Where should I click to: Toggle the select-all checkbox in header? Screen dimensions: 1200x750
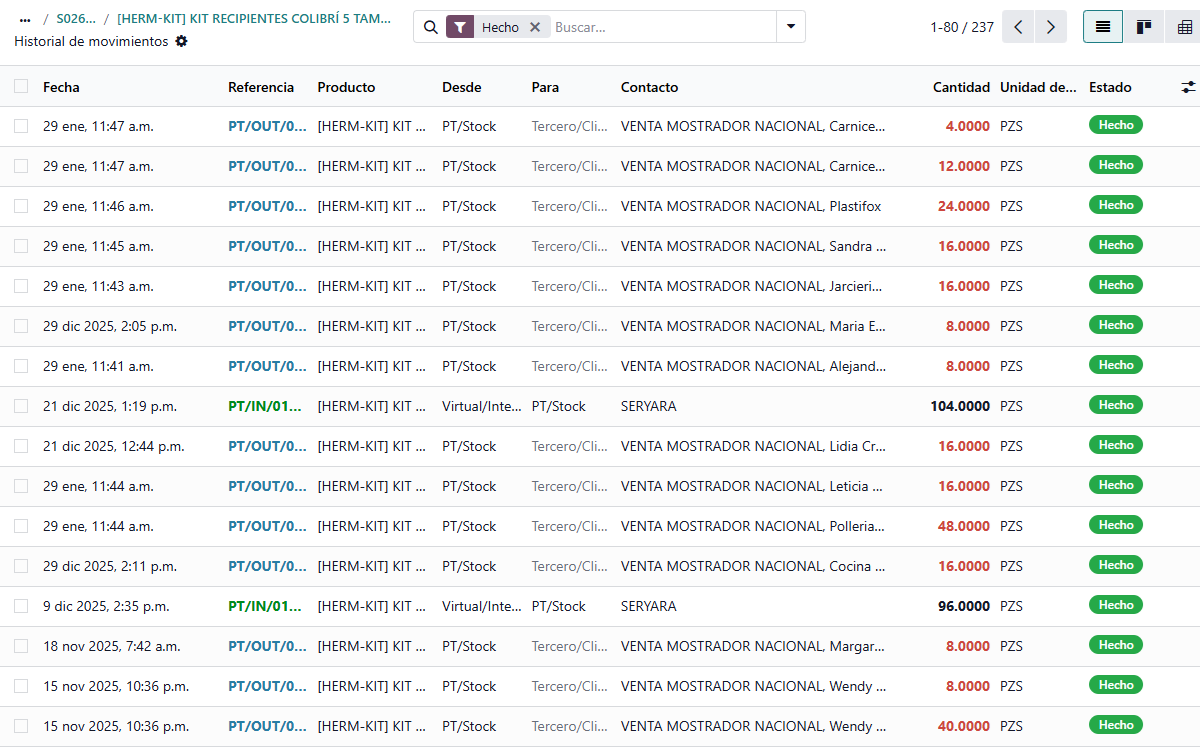[x=21, y=87]
